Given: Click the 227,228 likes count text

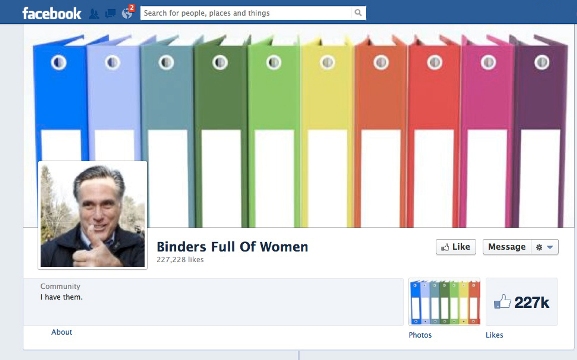Looking at the screenshot, I should 180,260.
